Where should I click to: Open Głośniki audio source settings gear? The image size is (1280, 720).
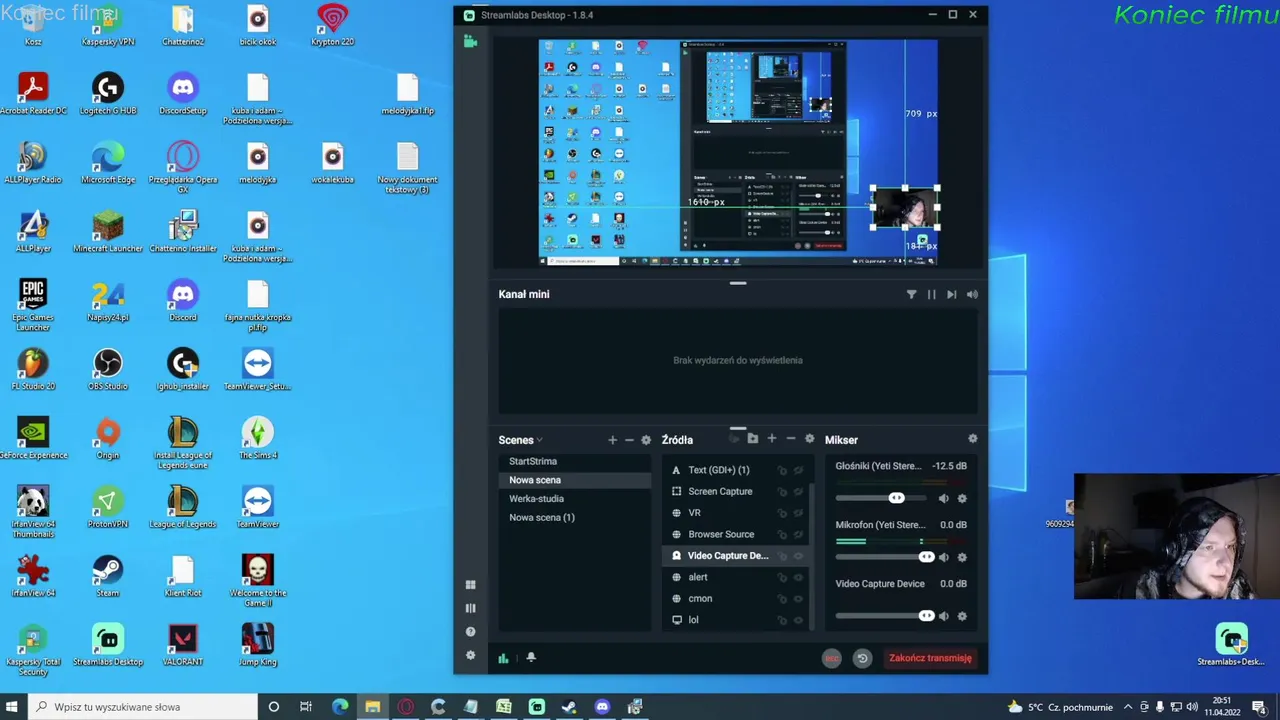[962, 498]
